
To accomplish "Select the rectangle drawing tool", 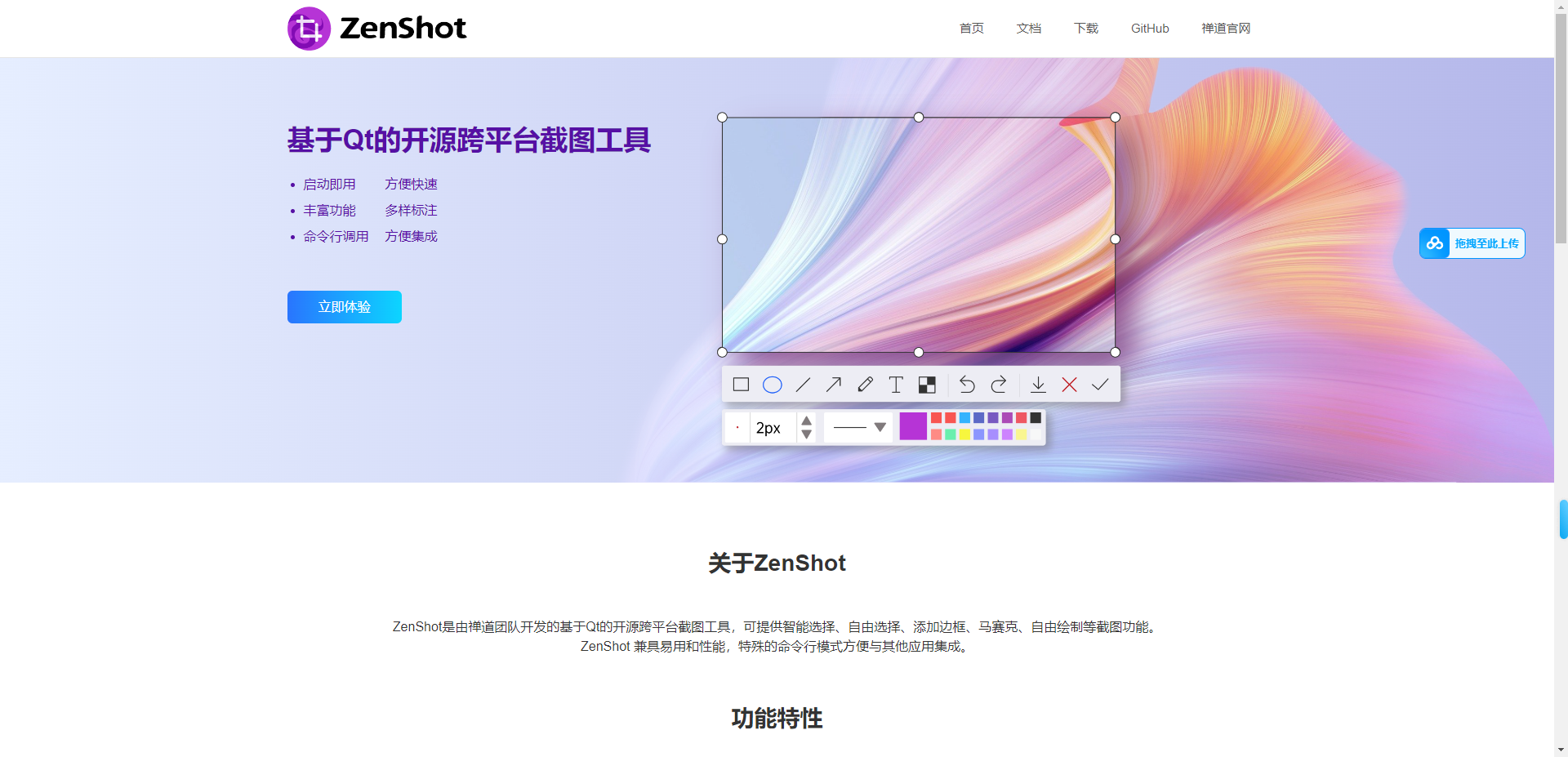I will (x=741, y=385).
